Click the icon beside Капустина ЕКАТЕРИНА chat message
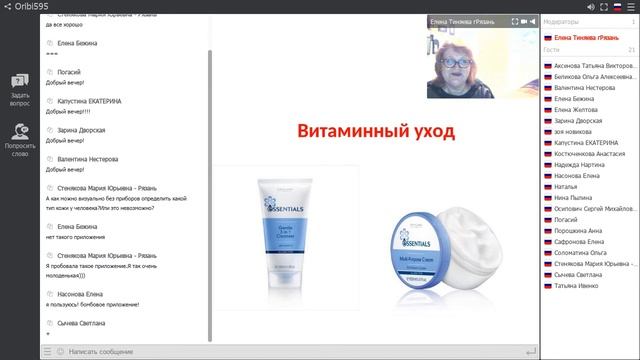The width and height of the screenshot is (640, 360). (x=50, y=101)
